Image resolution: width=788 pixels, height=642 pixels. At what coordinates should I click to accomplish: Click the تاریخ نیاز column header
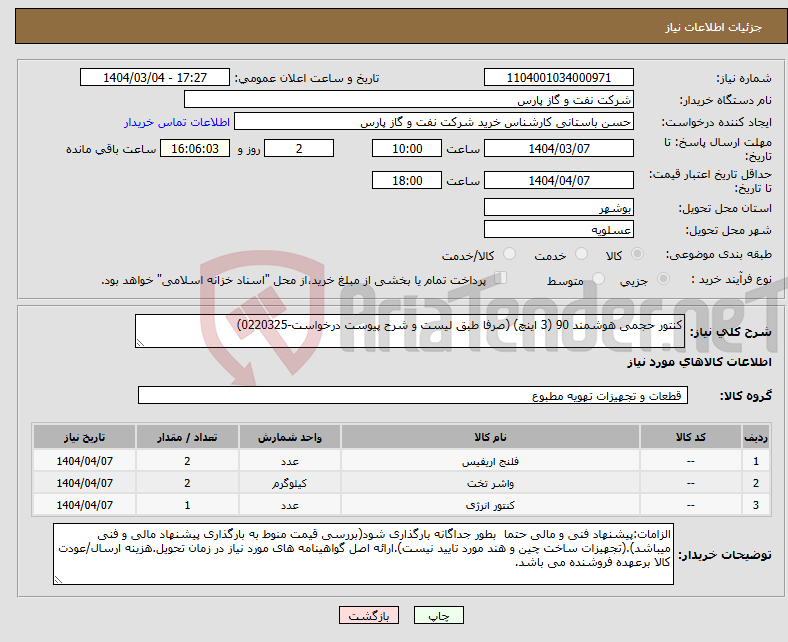pos(84,437)
